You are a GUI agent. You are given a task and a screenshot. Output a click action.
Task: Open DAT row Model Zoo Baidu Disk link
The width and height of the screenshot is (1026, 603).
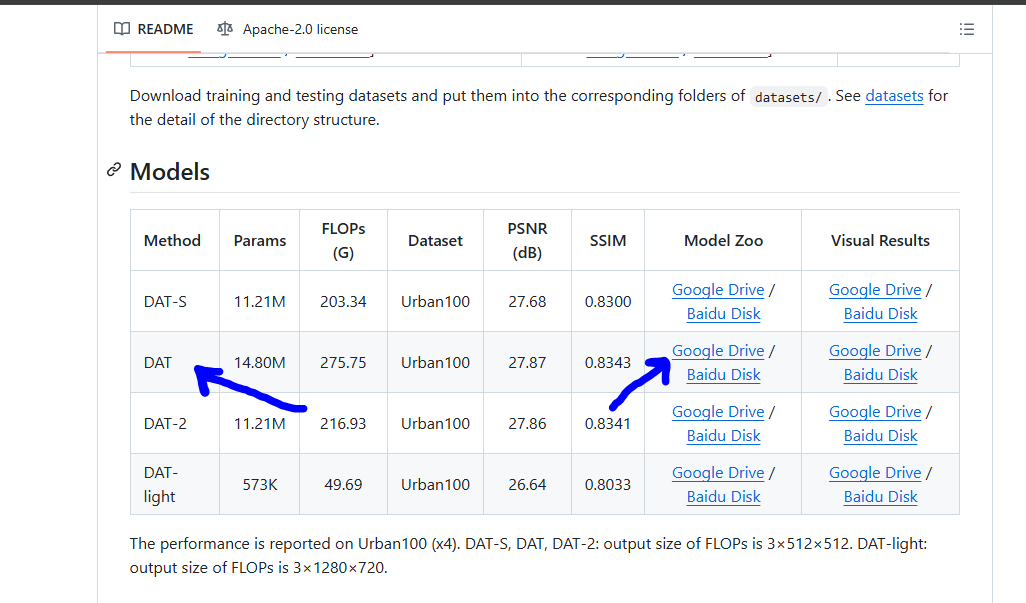723,375
